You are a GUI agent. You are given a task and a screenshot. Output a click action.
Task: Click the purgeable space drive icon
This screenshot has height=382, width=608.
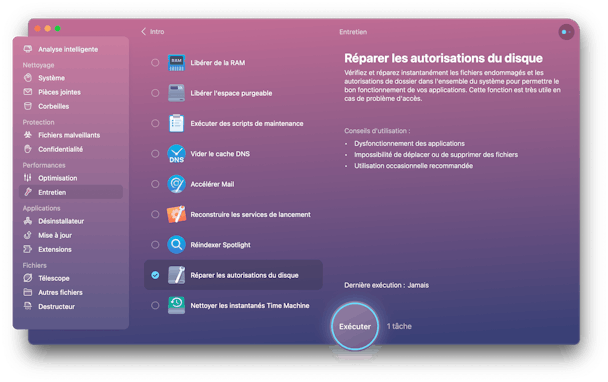pyautogui.click(x=176, y=93)
